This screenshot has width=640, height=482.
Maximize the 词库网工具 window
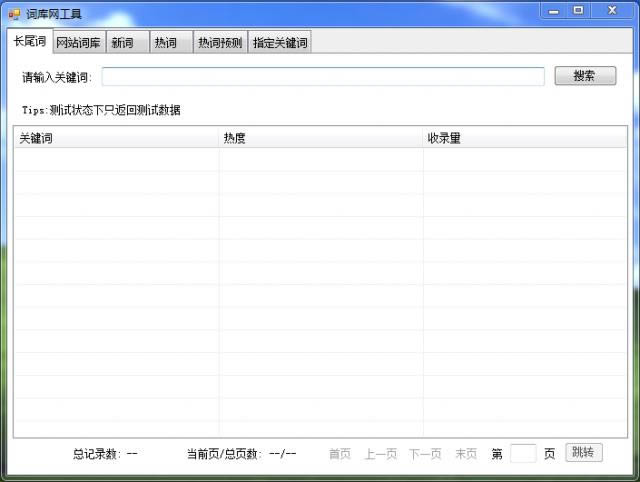579,10
